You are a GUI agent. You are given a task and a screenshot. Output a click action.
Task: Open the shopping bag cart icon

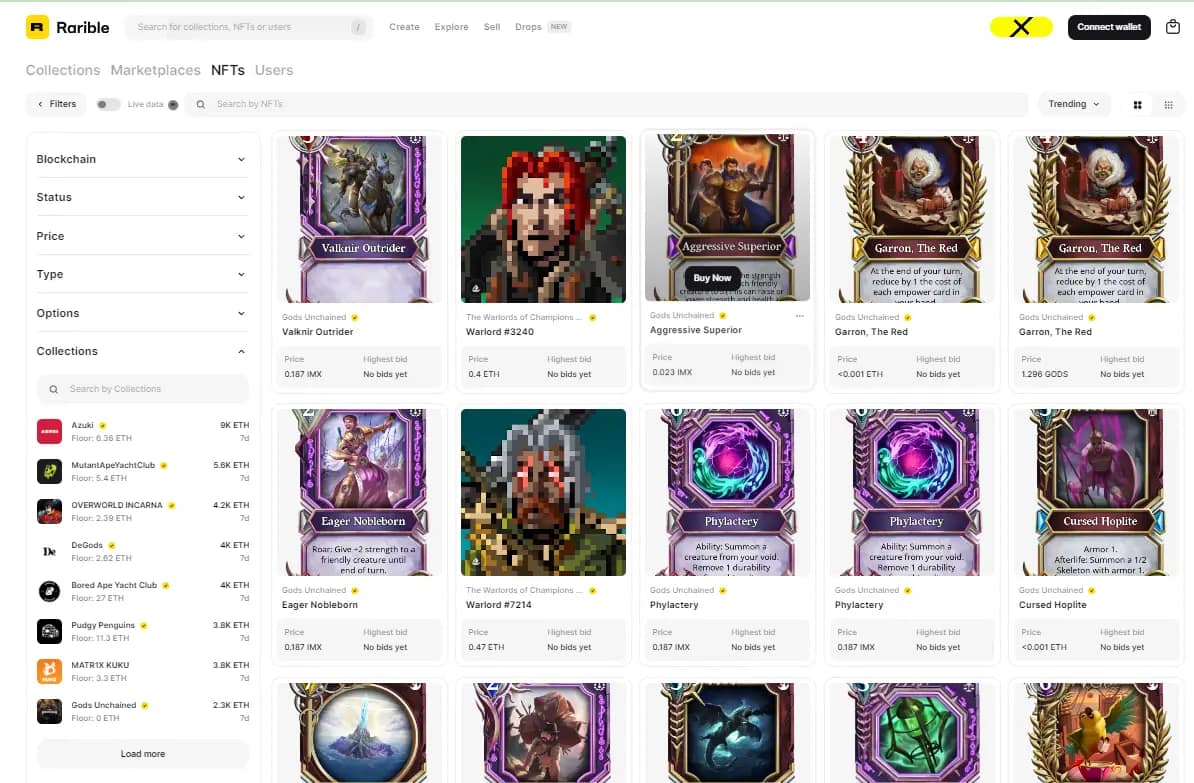(1173, 27)
